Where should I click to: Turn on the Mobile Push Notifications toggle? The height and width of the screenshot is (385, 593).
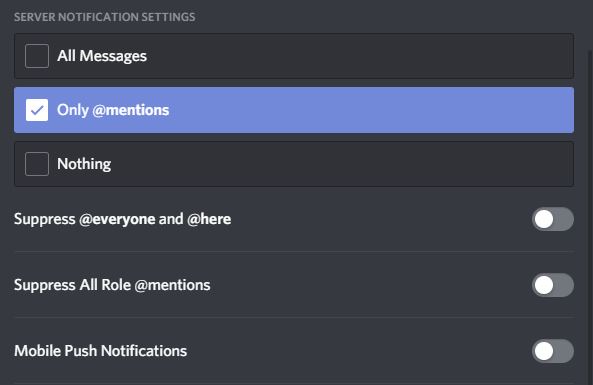click(x=553, y=351)
